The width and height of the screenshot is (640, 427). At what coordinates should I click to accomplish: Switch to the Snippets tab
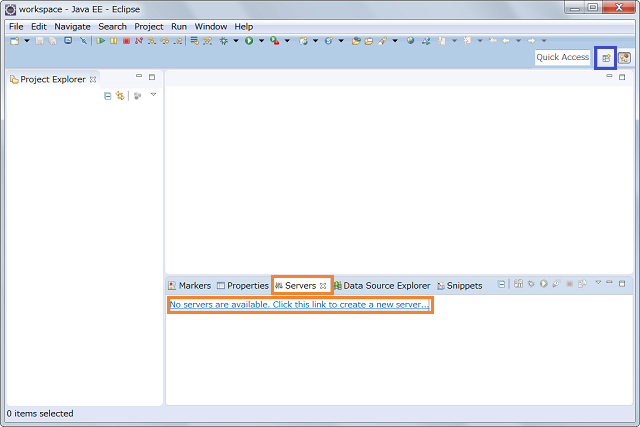click(x=460, y=286)
